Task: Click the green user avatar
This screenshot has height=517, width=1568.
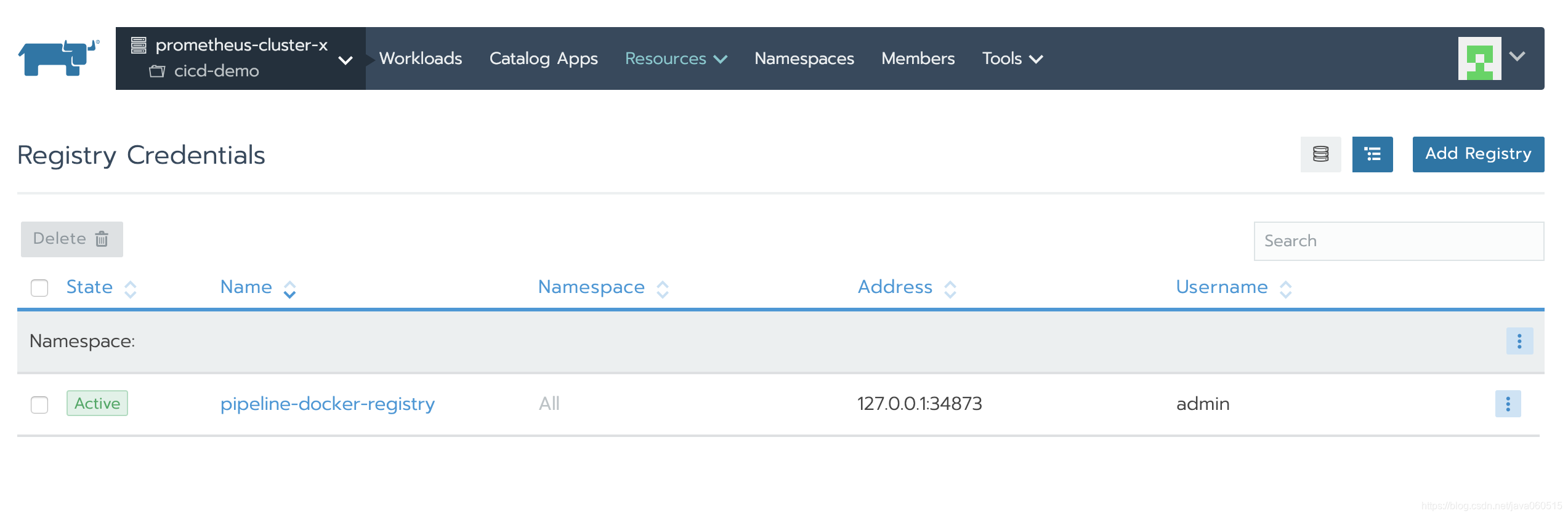Action: point(1479,58)
